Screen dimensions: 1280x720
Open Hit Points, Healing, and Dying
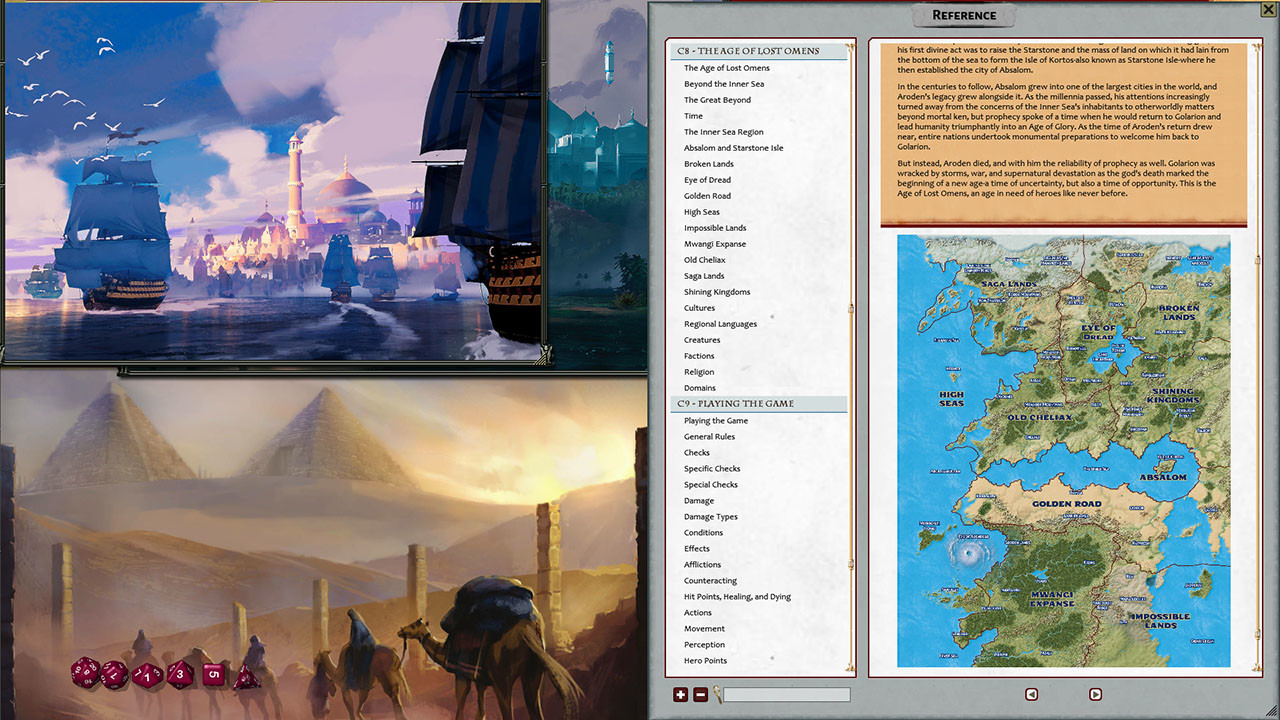pos(737,597)
